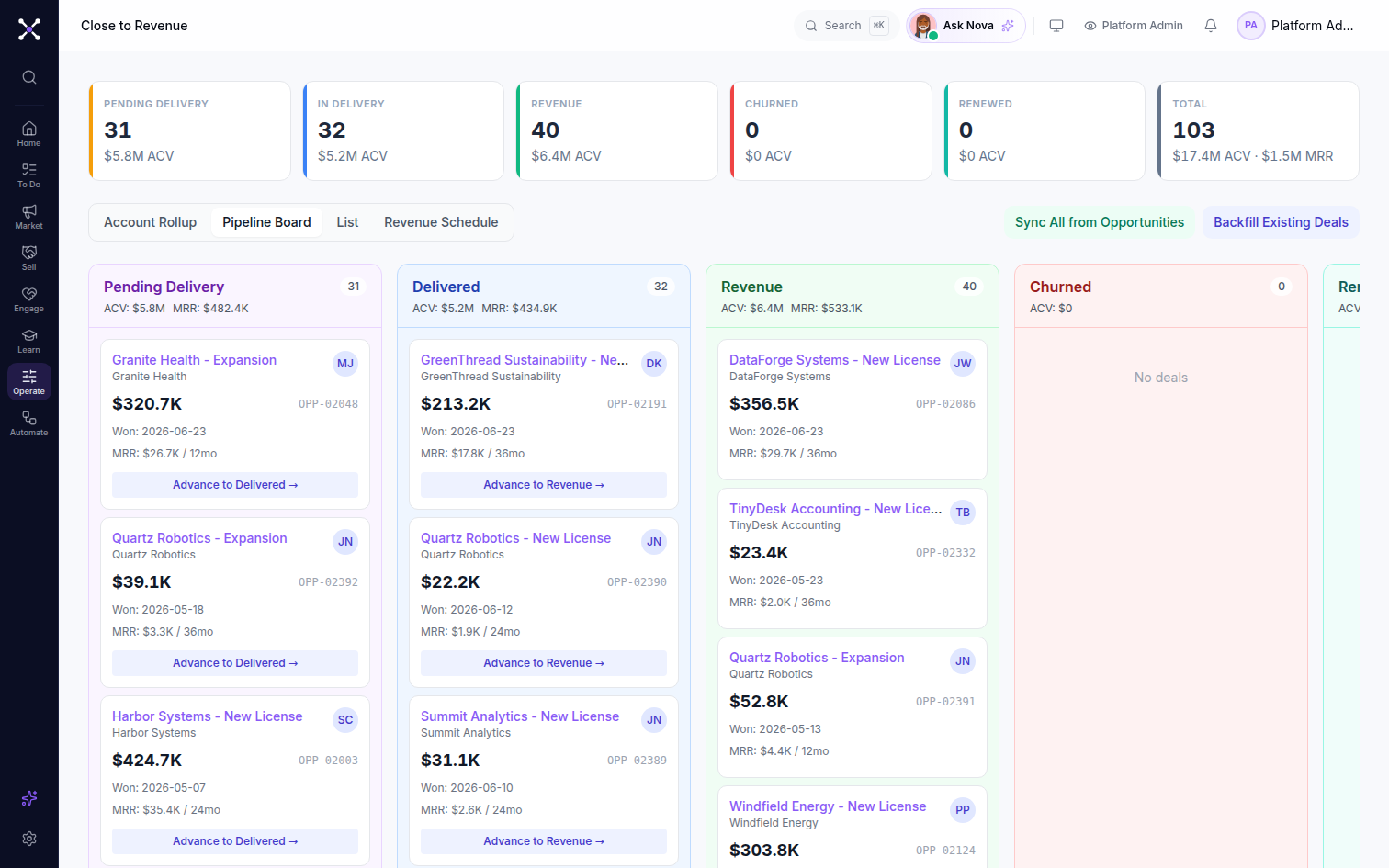Click the app logo in sidebar
The height and width of the screenshot is (868, 1389).
tap(29, 29)
